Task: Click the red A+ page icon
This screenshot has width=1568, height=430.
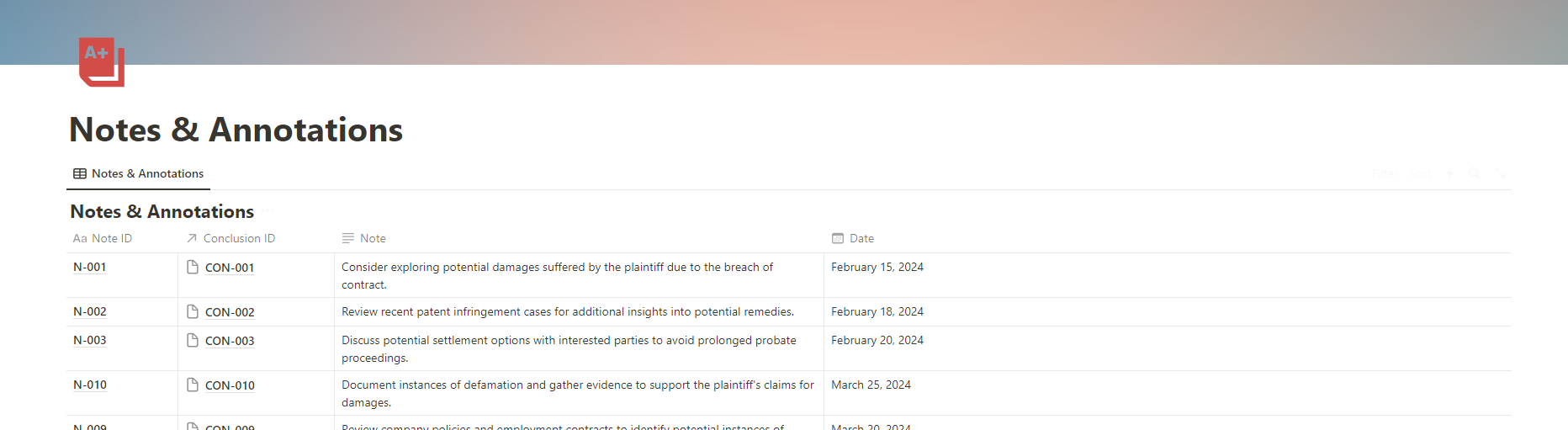Action: 102,62
